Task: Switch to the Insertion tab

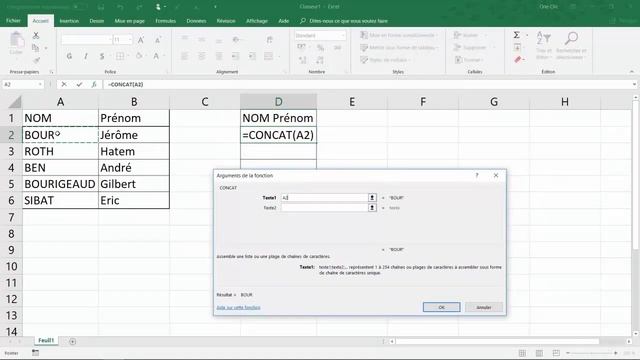Action: pyautogui.click(x=69, y=21)
